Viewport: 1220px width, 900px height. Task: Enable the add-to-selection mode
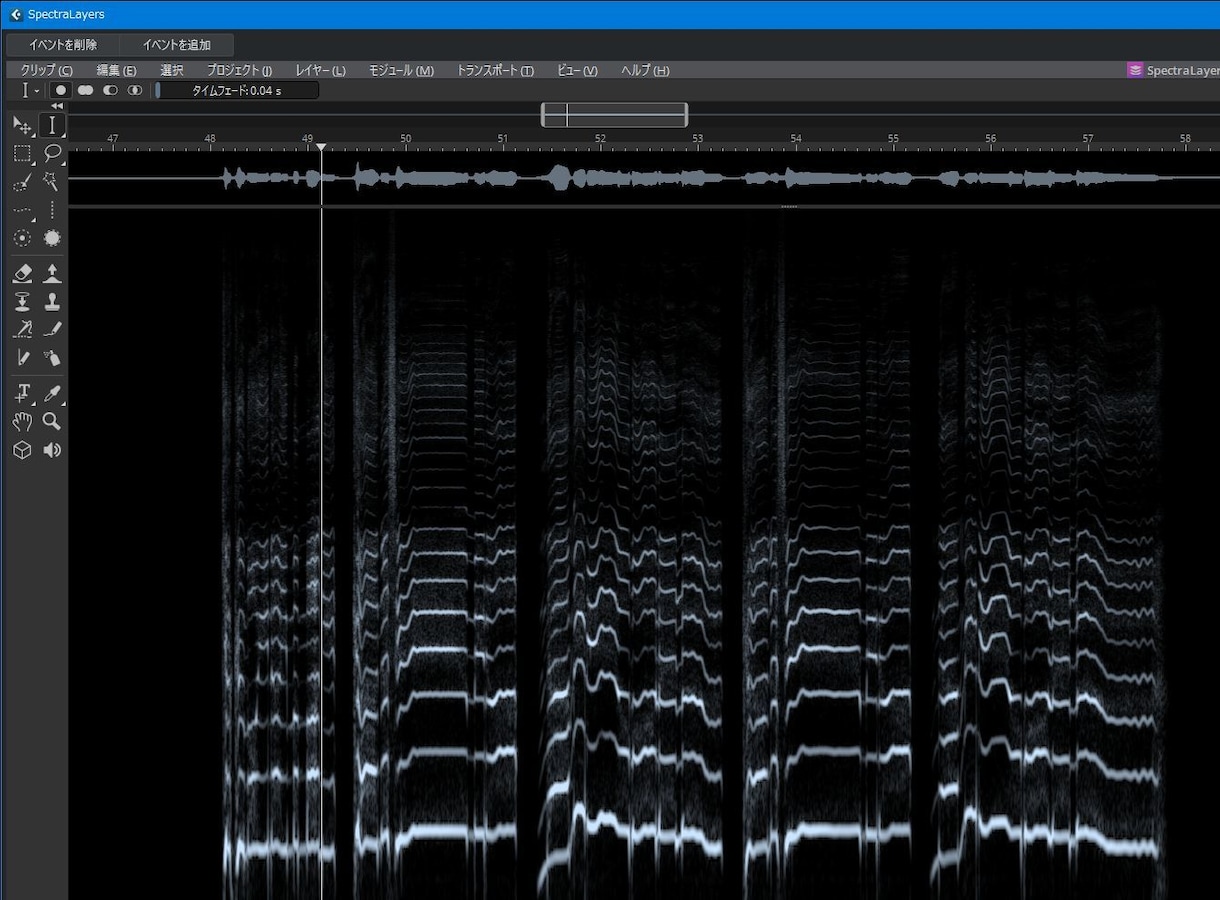click(x=86, y=90)
